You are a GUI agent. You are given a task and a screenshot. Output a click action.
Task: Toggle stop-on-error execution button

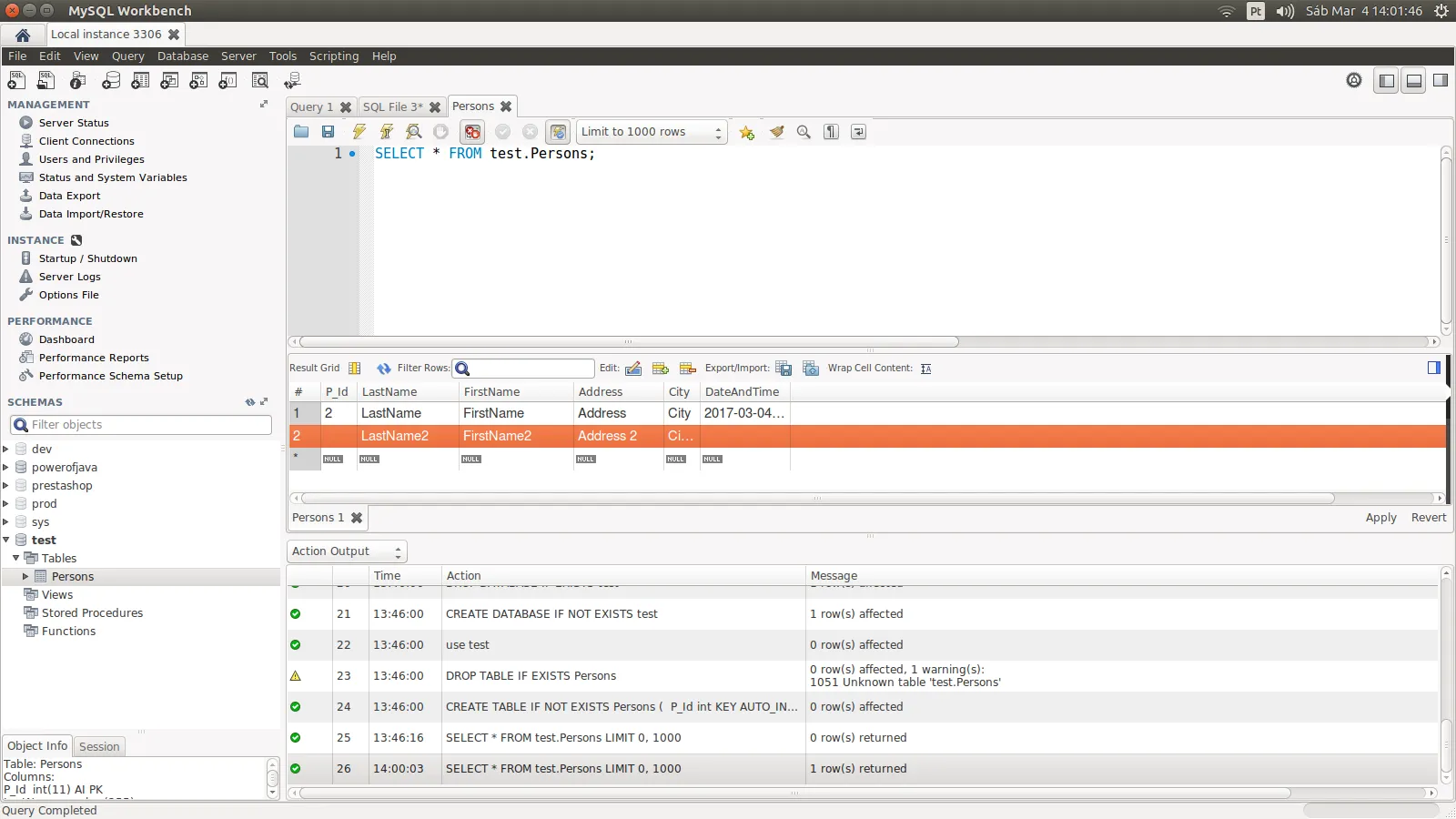[x=471, y=132]
